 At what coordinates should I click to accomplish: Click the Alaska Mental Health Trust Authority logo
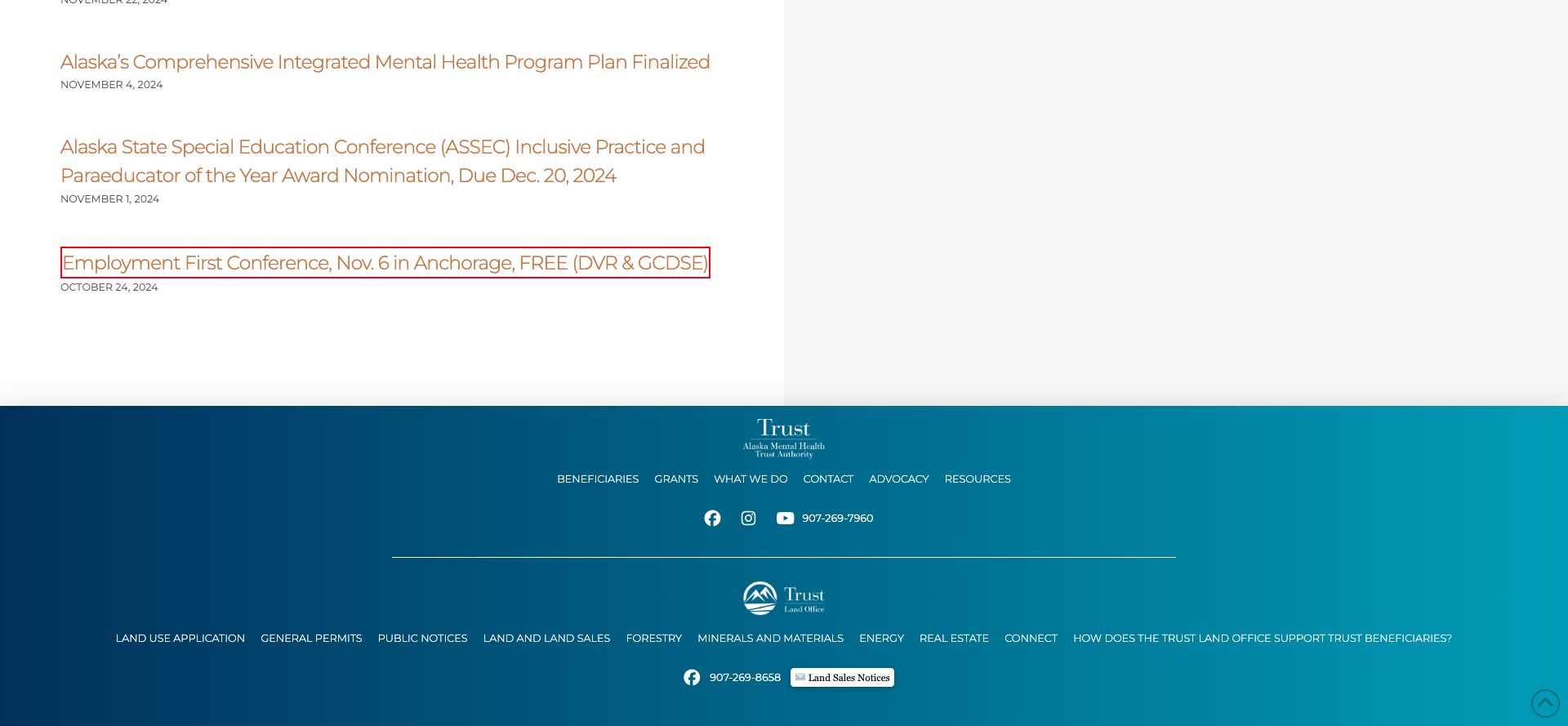coord(783,439)
